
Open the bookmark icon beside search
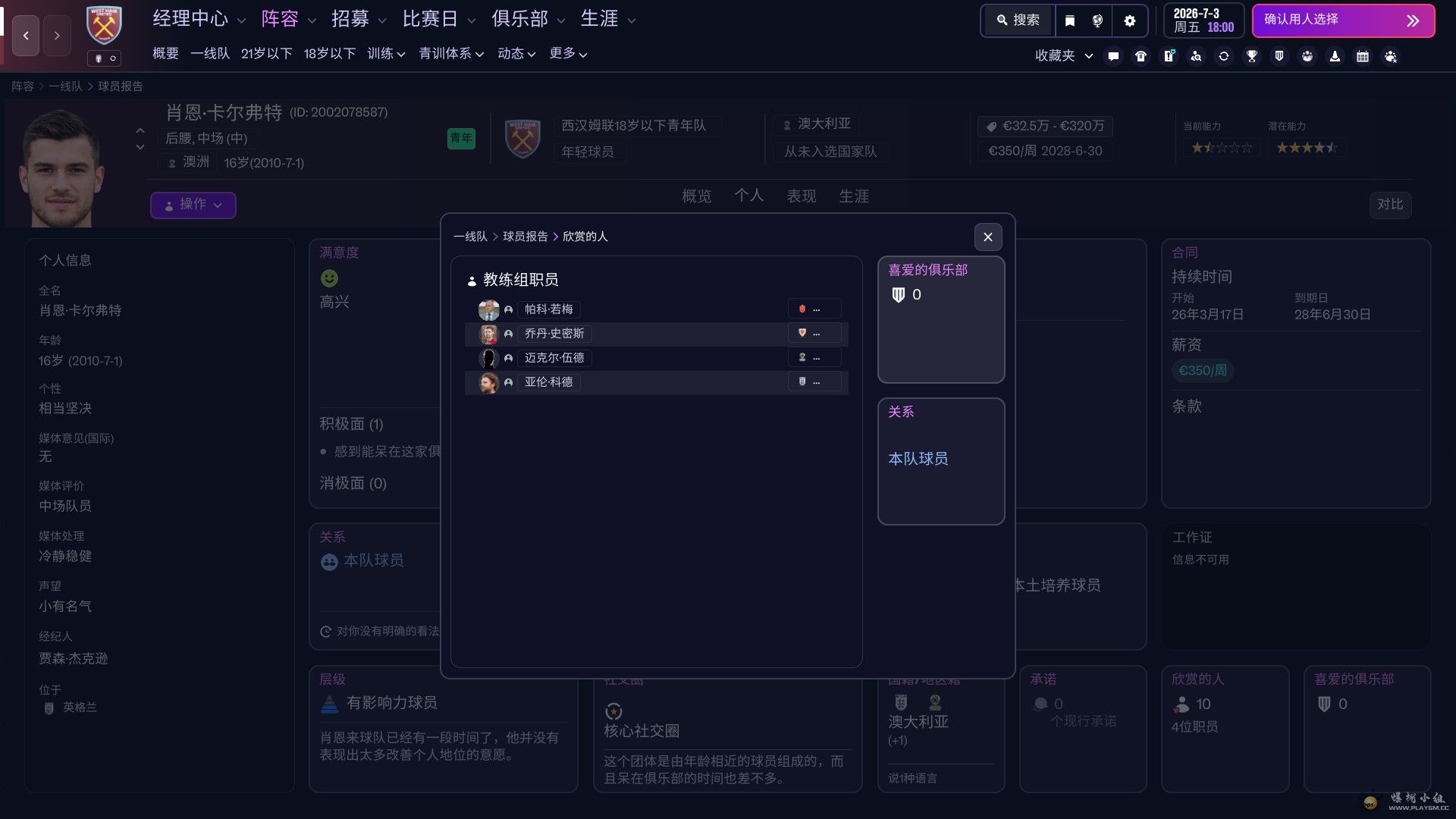point(1070,20)
